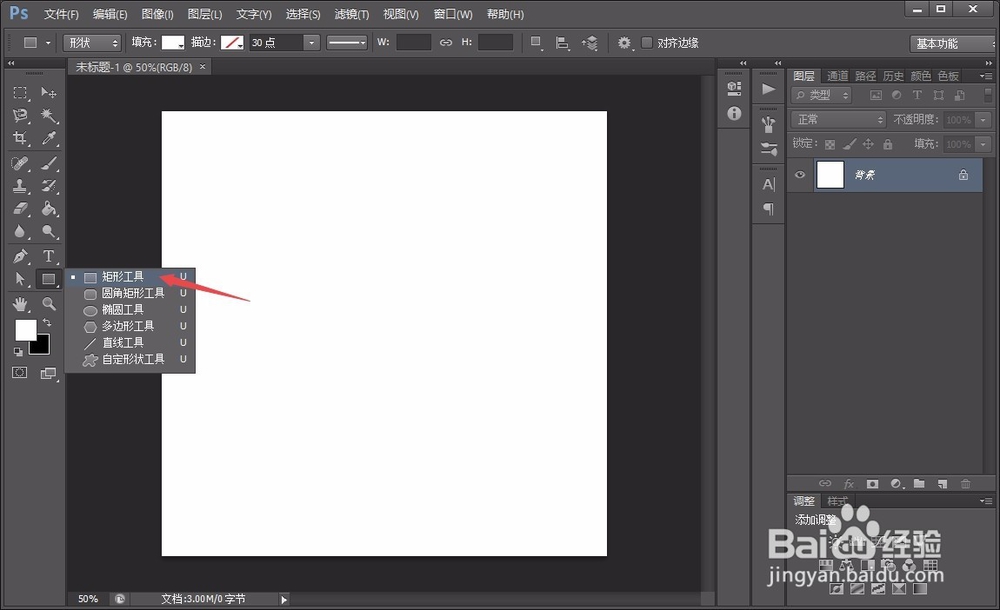1000x610 pixels.
Task: Toggle the Background layer visibility eye
Action: click(800, 175)
